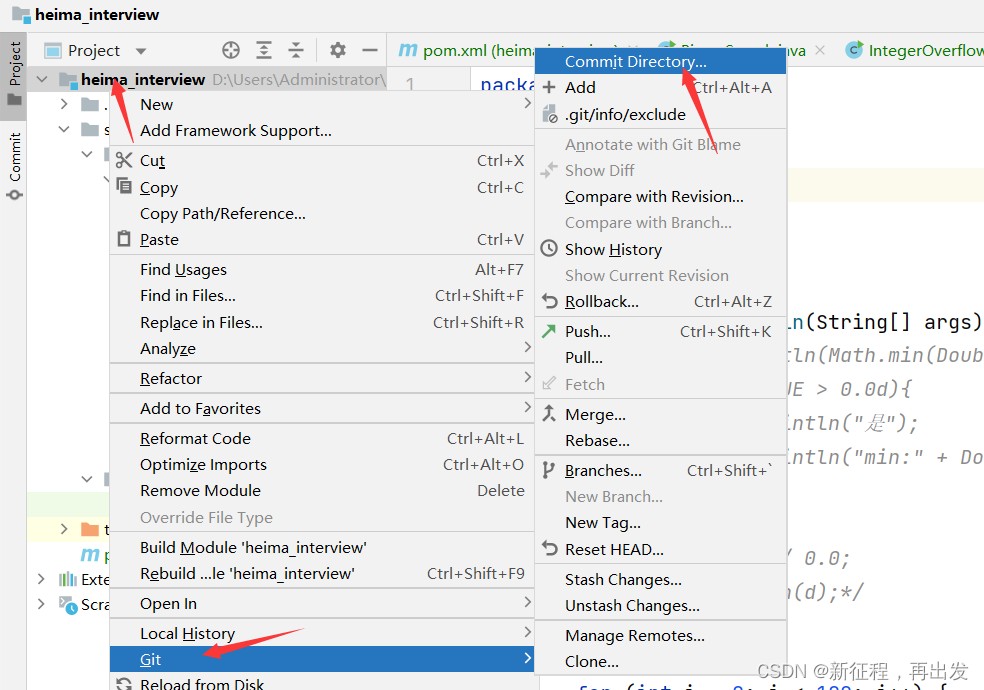Select Compare with Revision...

pyautogui.click(x=661, y=196)
